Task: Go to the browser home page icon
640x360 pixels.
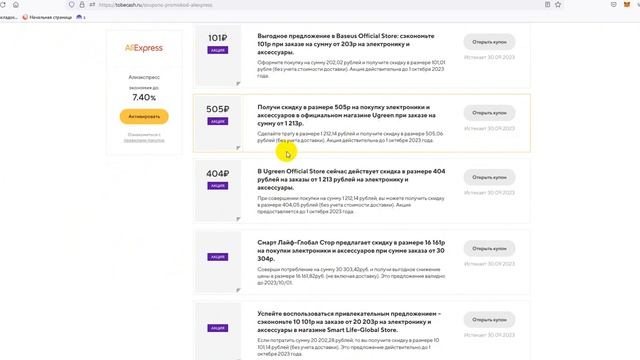Action: (16, 5)
